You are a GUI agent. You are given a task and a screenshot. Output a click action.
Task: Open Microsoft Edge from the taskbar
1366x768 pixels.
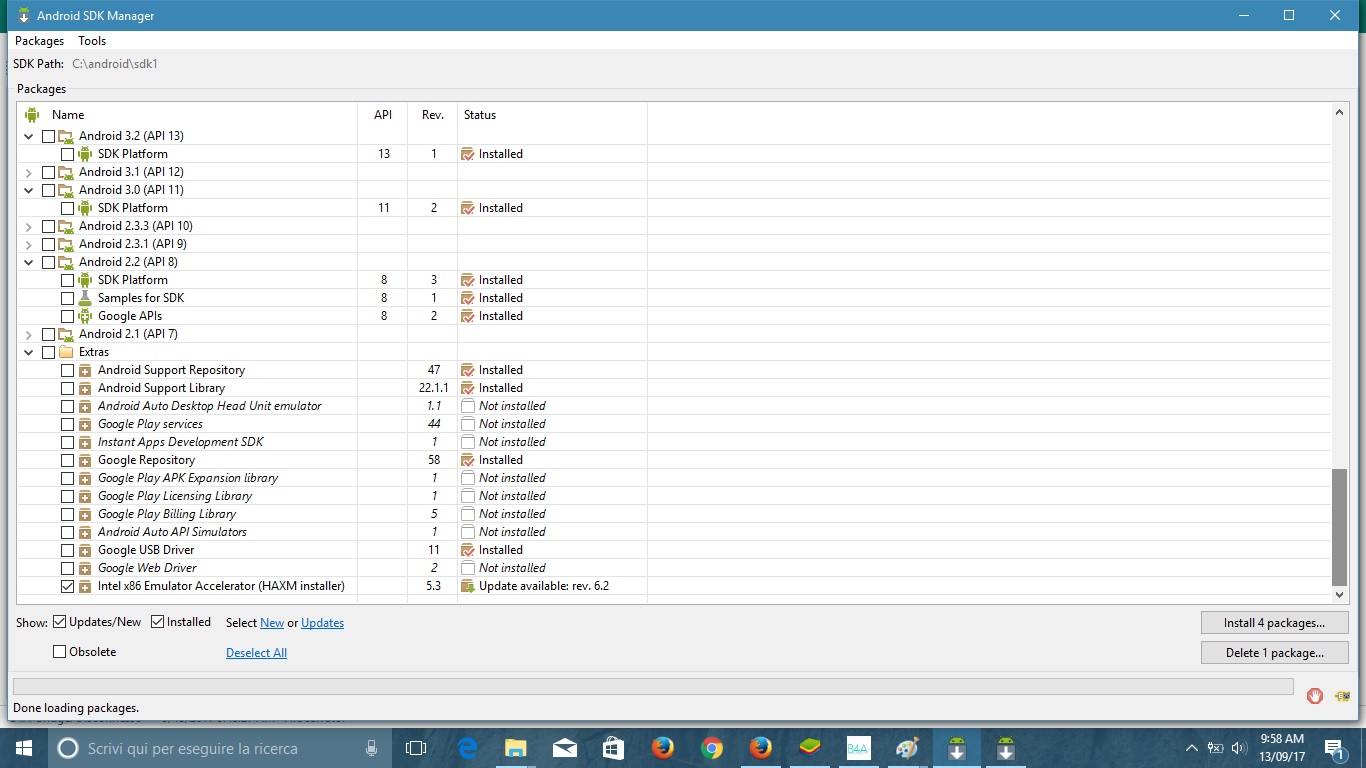tap(467, 748)
